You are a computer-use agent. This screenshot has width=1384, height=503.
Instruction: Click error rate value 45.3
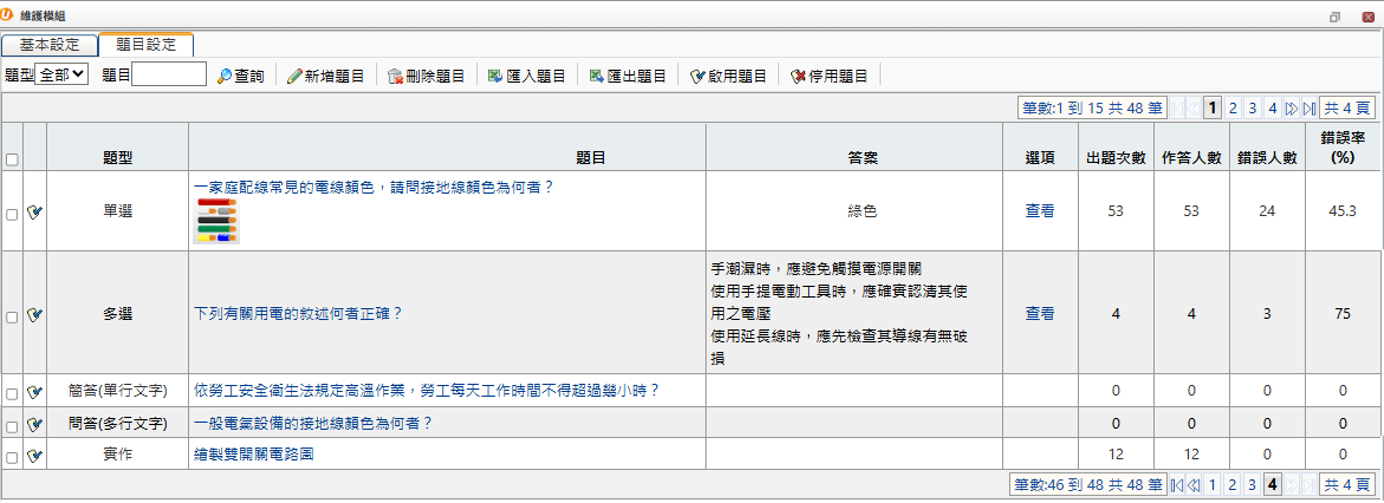point(1343,211)
